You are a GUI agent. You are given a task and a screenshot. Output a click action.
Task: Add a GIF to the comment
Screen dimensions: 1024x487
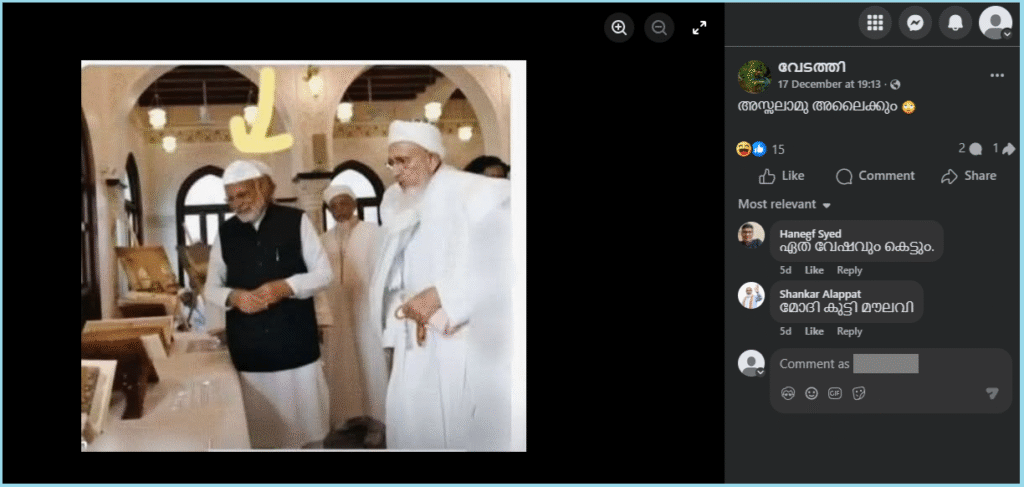(835, 393)
